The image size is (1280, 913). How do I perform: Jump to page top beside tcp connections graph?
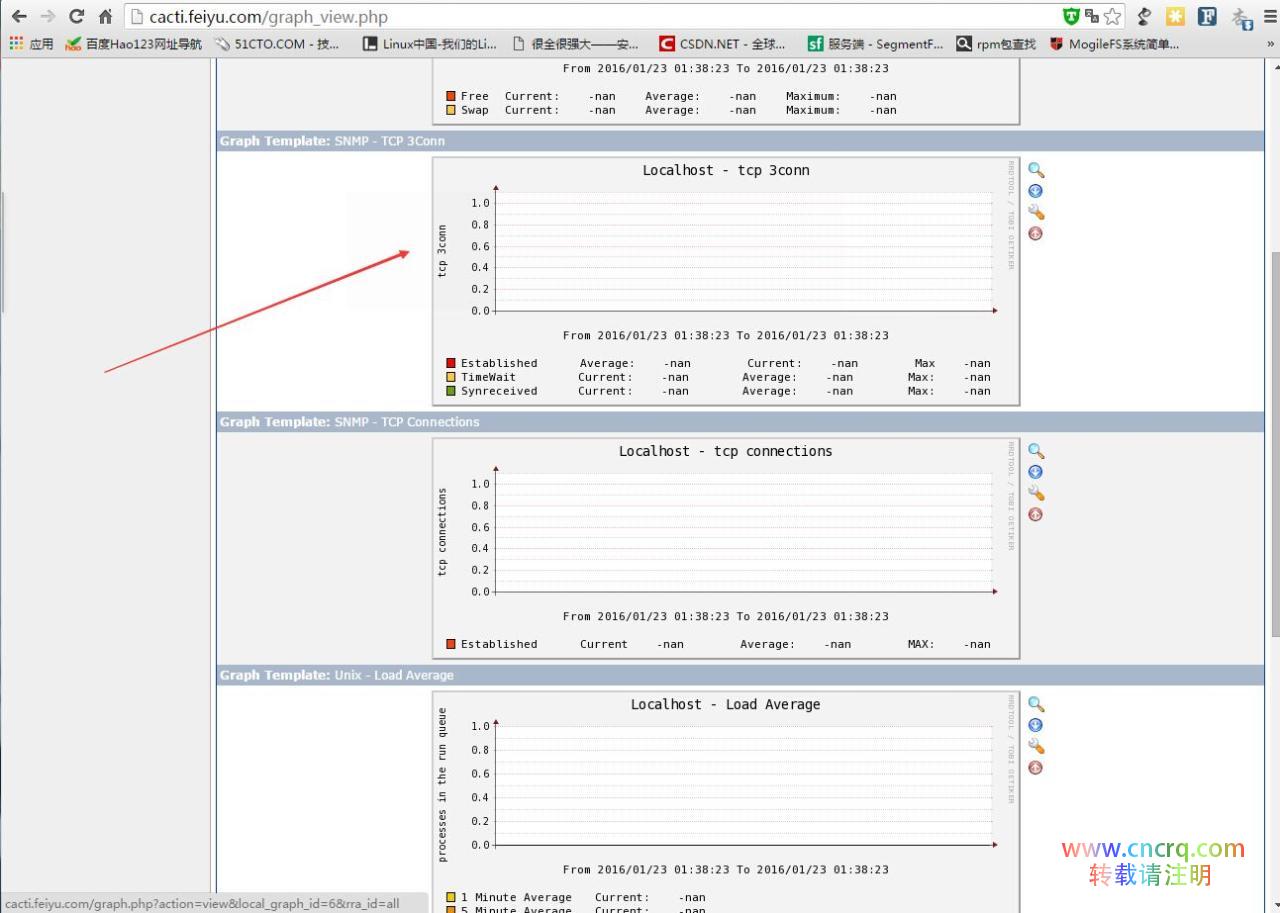pos(1036,514)
